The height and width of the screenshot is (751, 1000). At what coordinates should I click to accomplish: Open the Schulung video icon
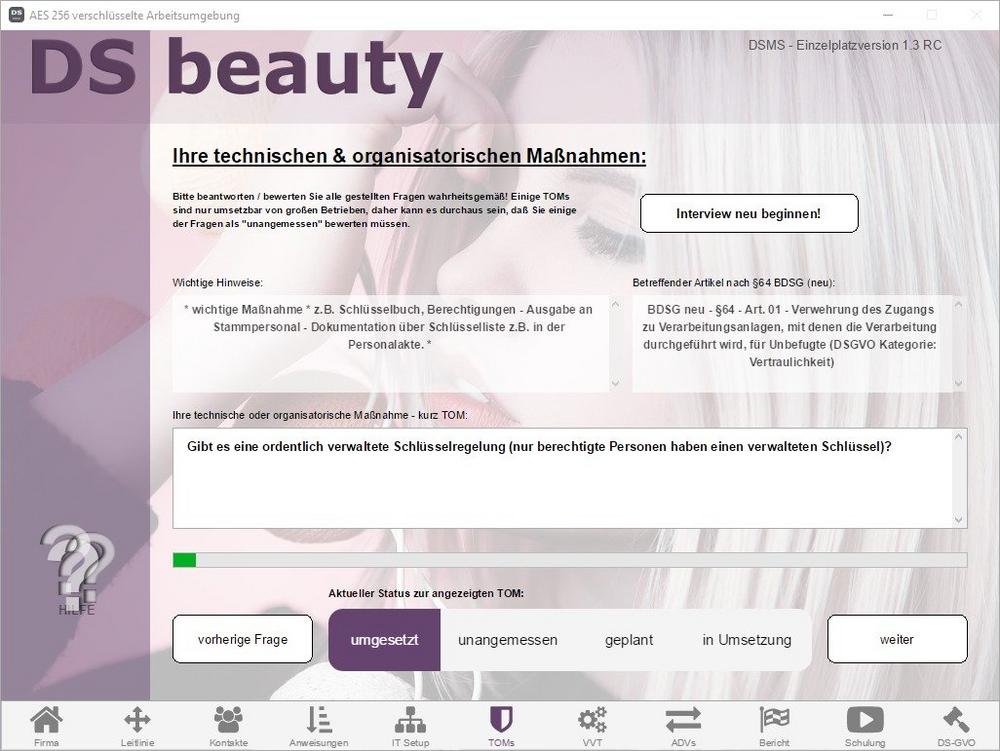point(865,722)
